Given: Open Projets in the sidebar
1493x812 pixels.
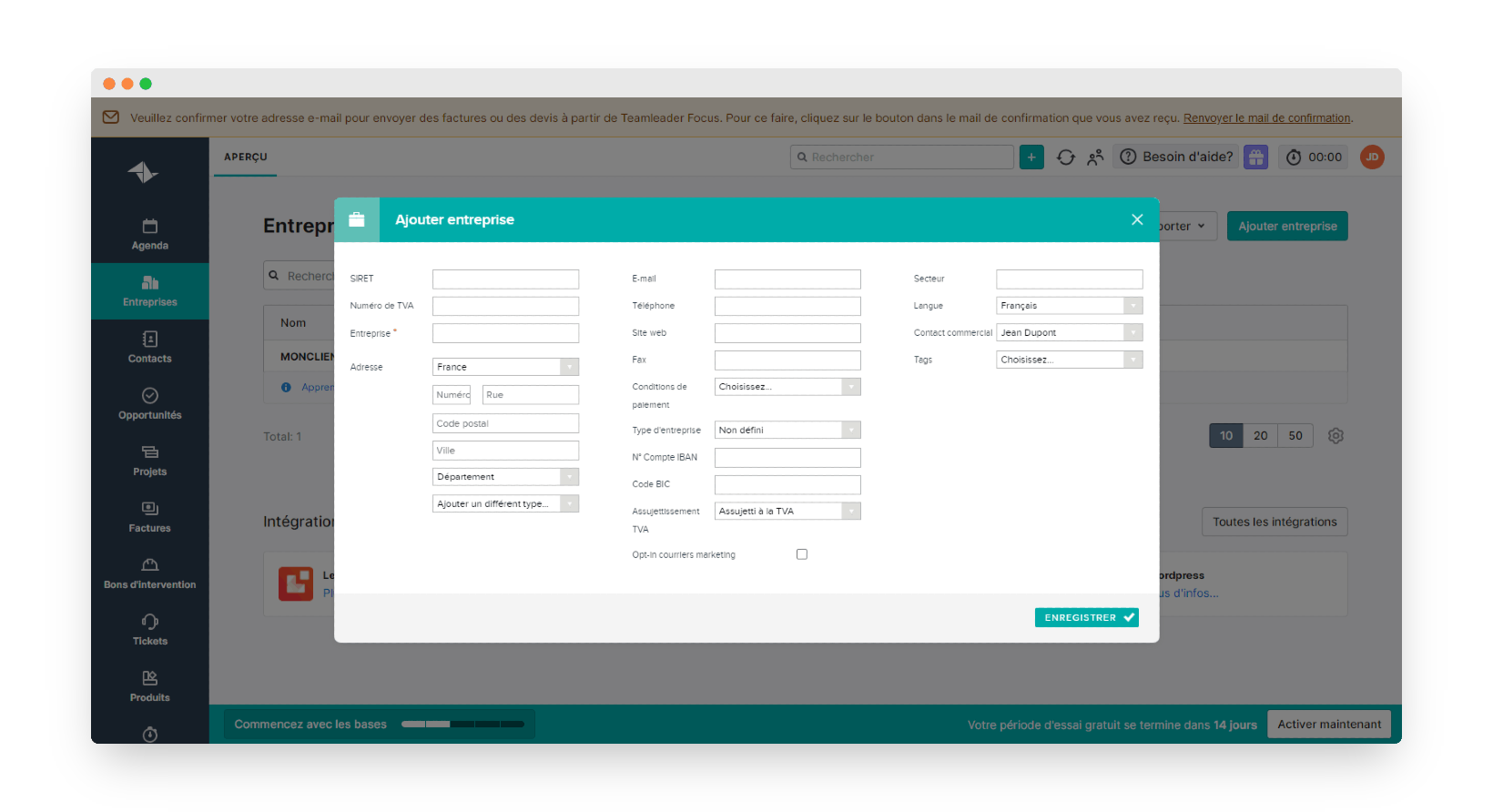Looking at the screenshot, I should 149,461.
